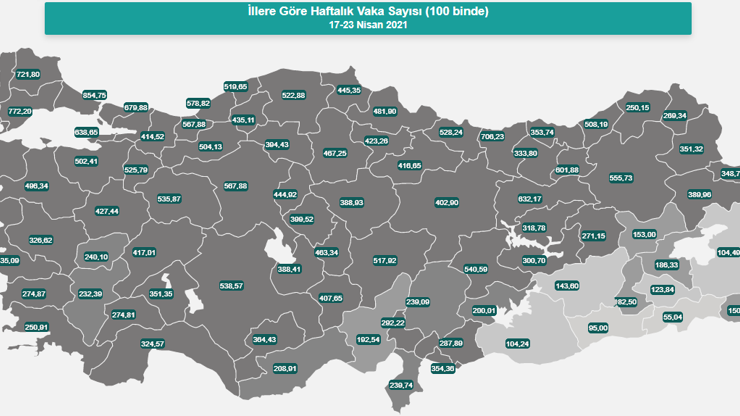This screenshot has height=416, width=740.
Task: Select the value label 517,92
Action: pos(385,261)
